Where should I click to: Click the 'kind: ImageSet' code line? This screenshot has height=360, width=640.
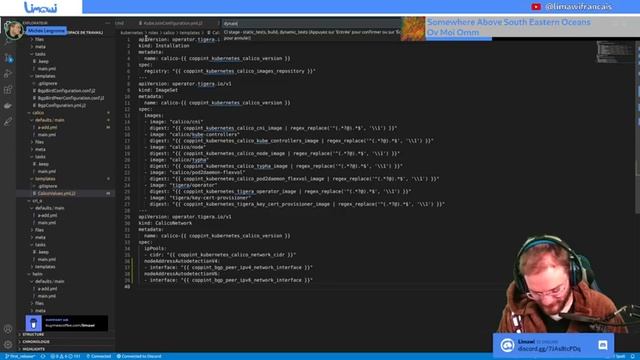[x=158, y=90]
